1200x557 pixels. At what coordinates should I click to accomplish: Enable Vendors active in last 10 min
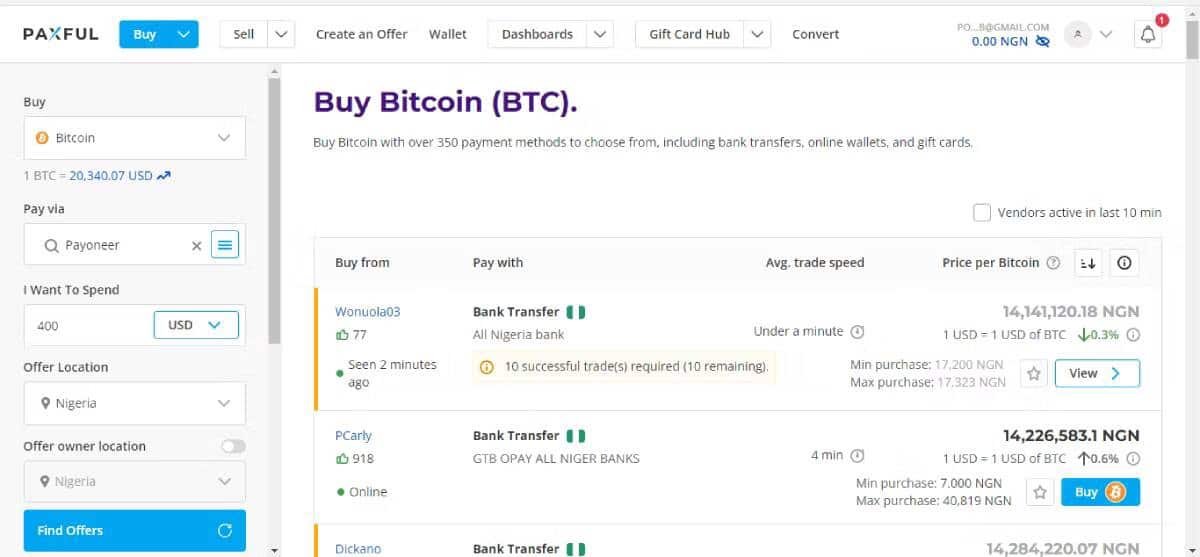pyautogui.click(x=981, y=213)
